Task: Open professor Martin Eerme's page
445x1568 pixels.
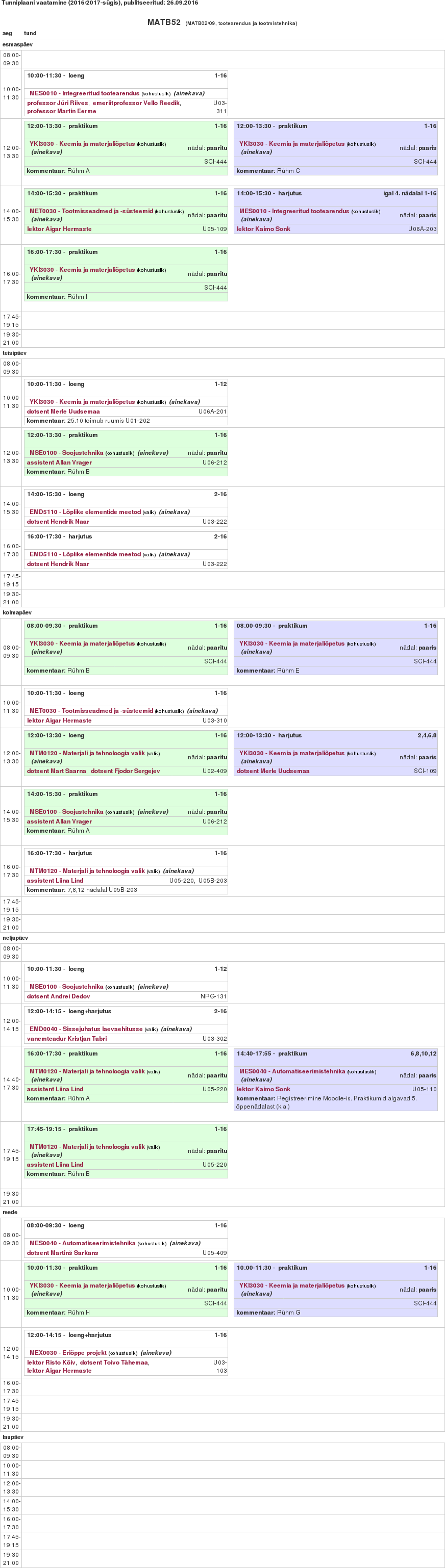Action: click(62, 111)
